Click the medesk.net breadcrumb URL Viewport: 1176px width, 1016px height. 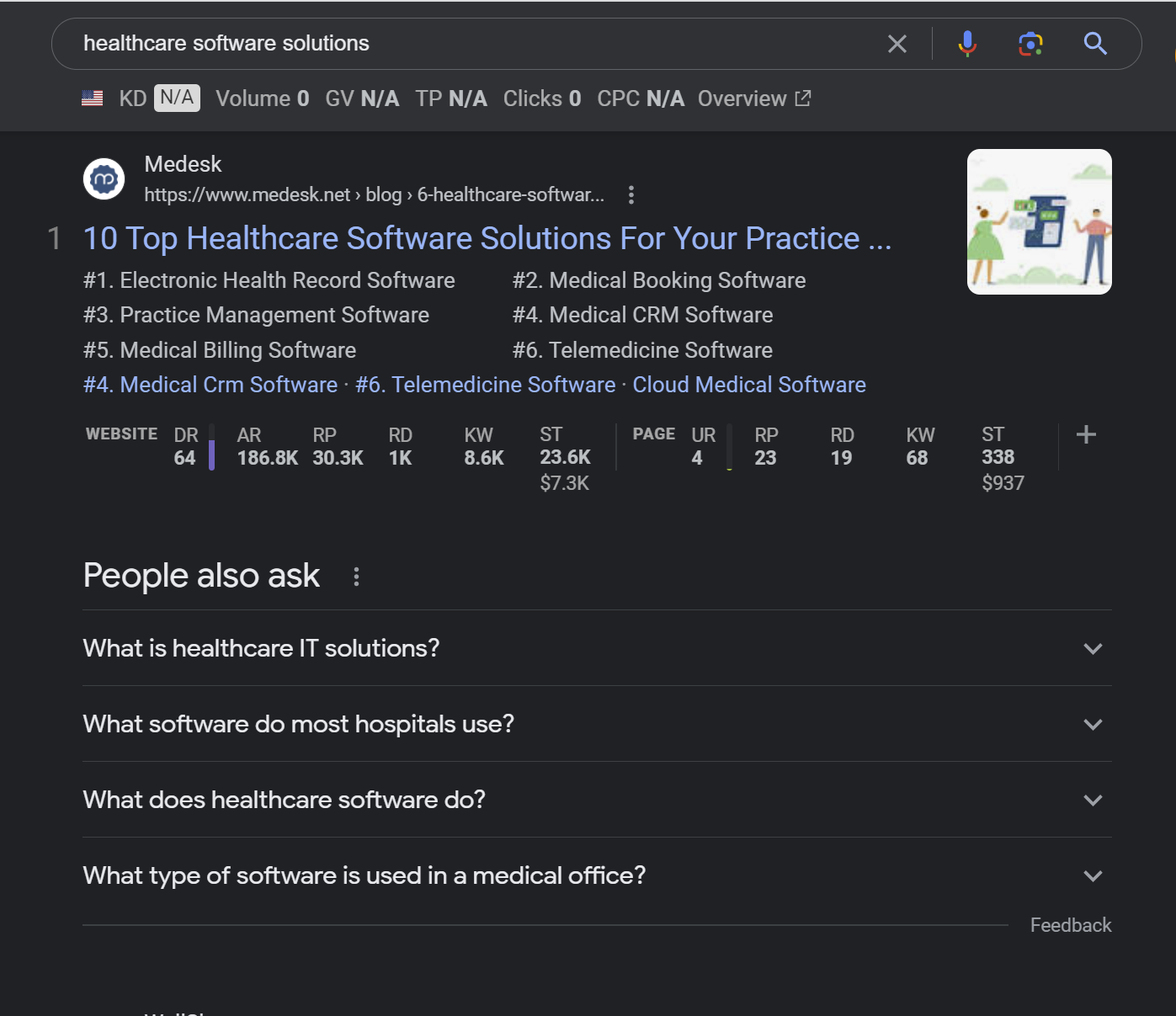(x=374, y=195)
